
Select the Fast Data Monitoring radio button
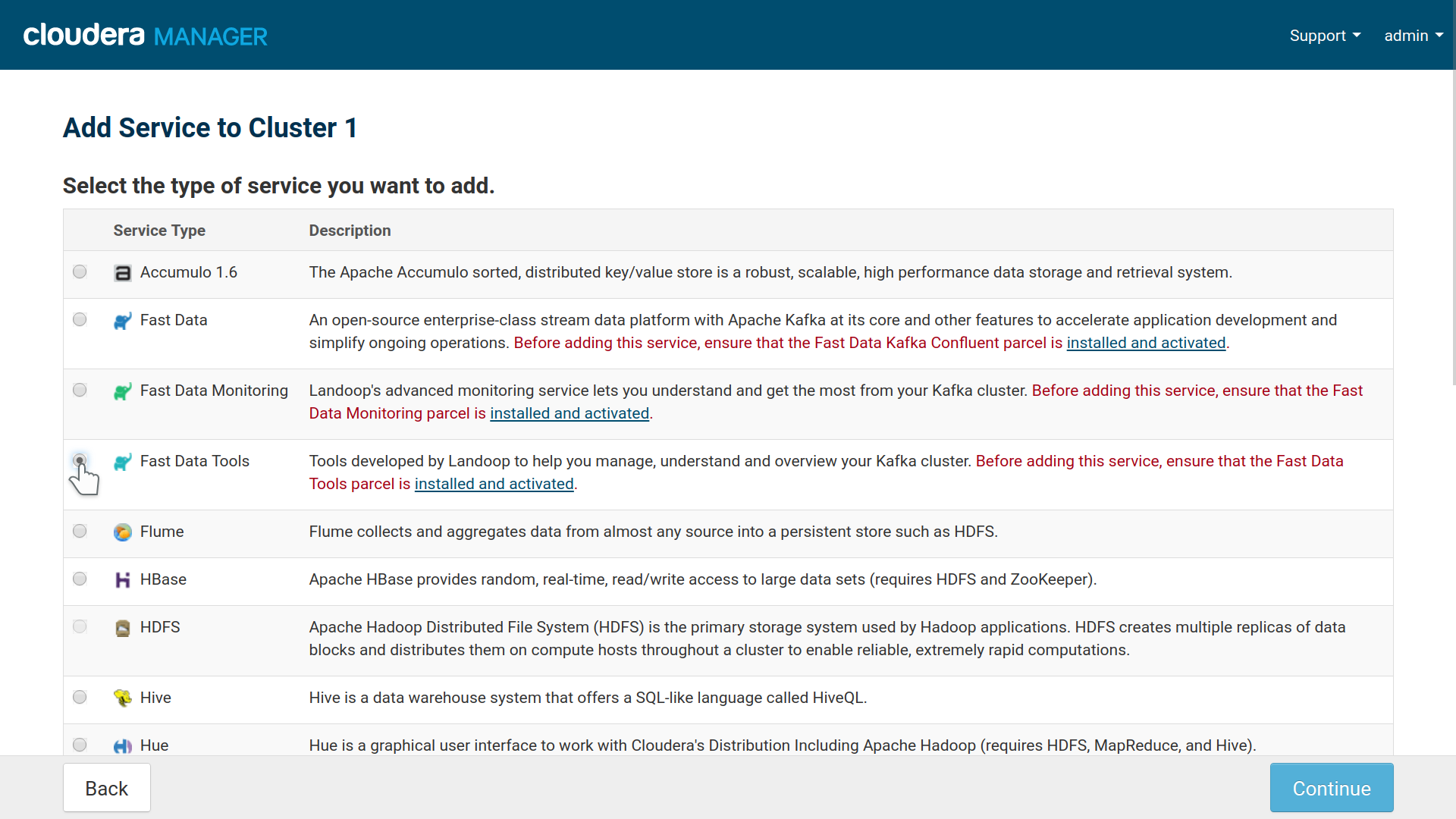tap(80, 390)
